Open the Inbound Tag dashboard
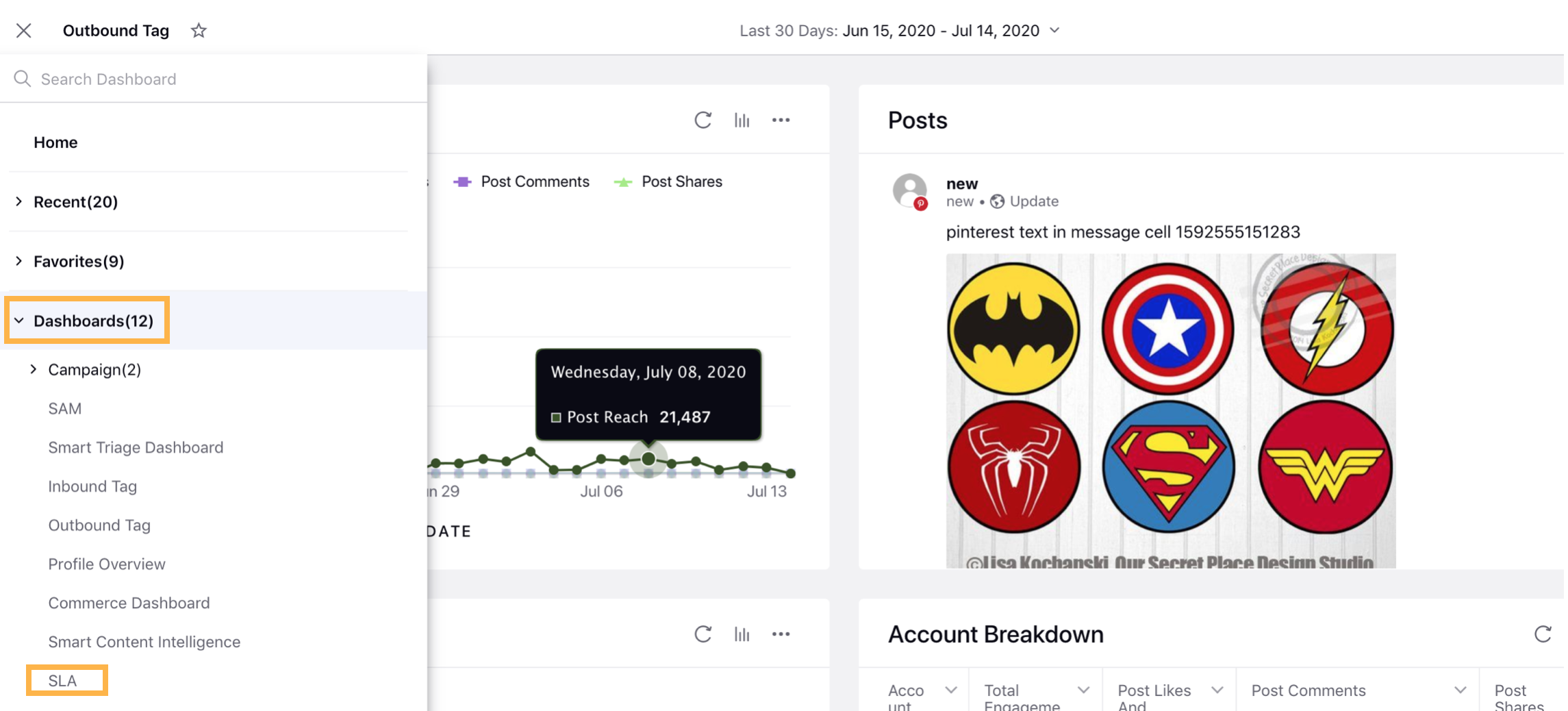 pos(92,486)
